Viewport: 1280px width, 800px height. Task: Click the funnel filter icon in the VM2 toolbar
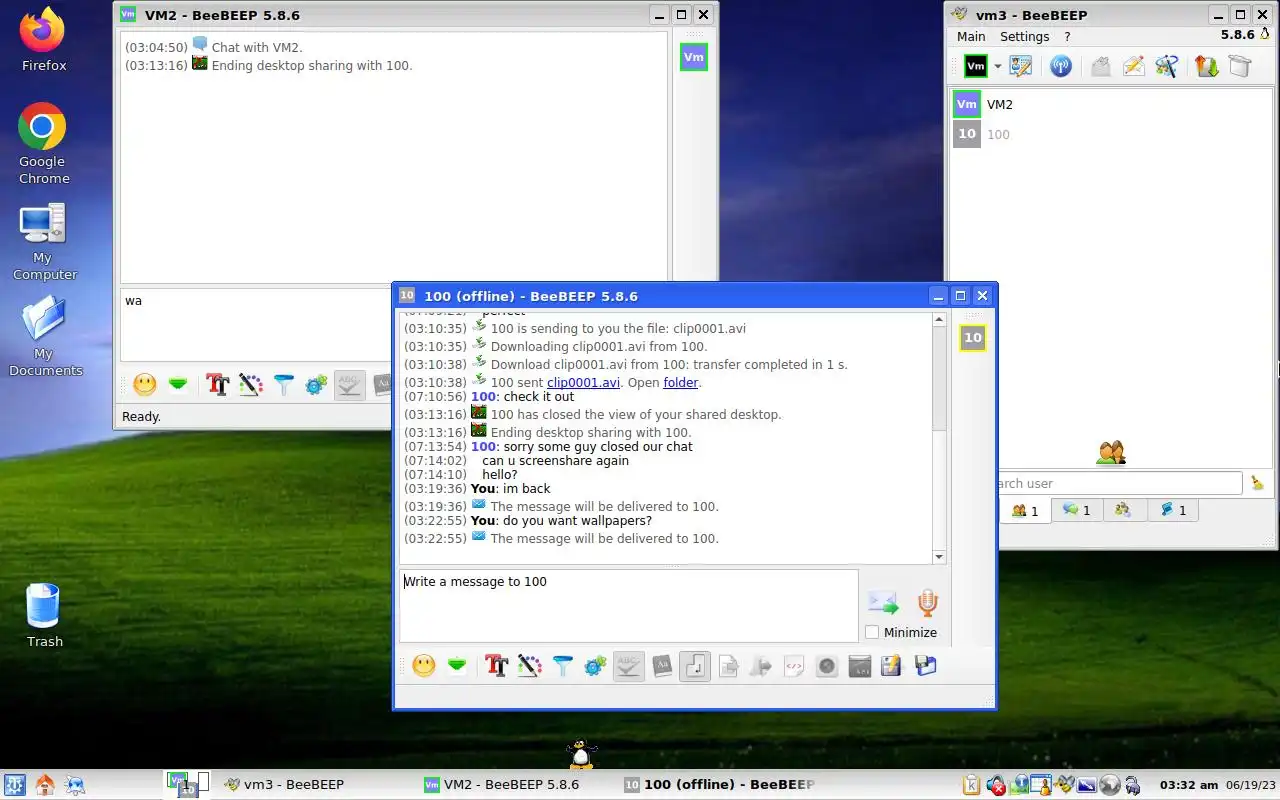[283, 384]
